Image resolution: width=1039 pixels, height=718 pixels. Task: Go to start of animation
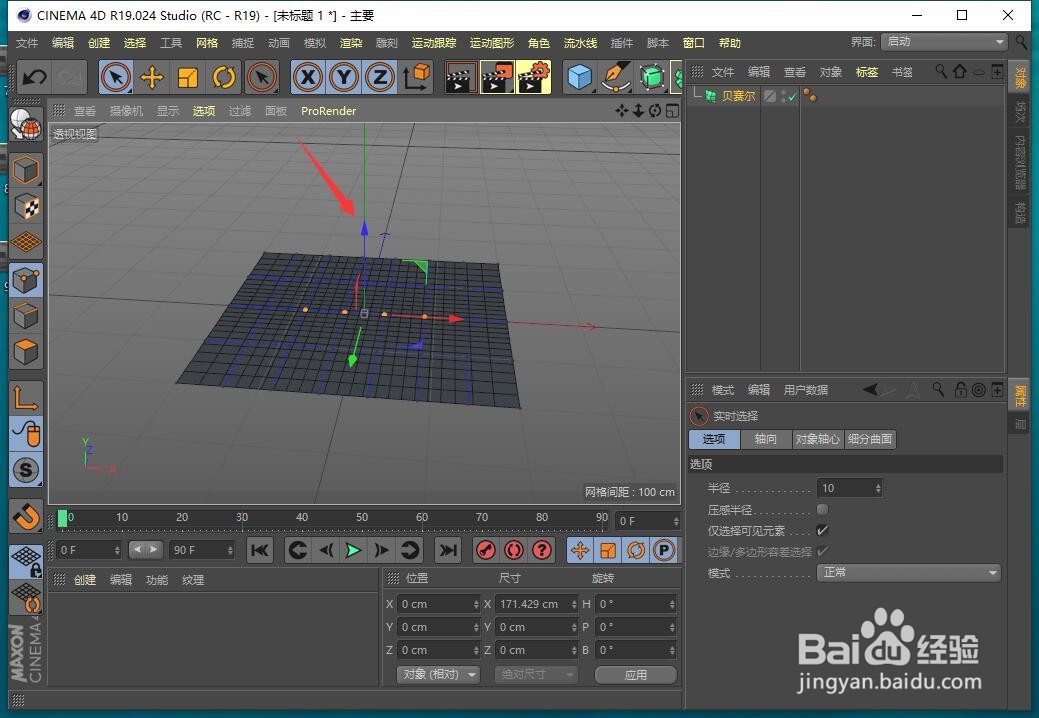[260, 550]
